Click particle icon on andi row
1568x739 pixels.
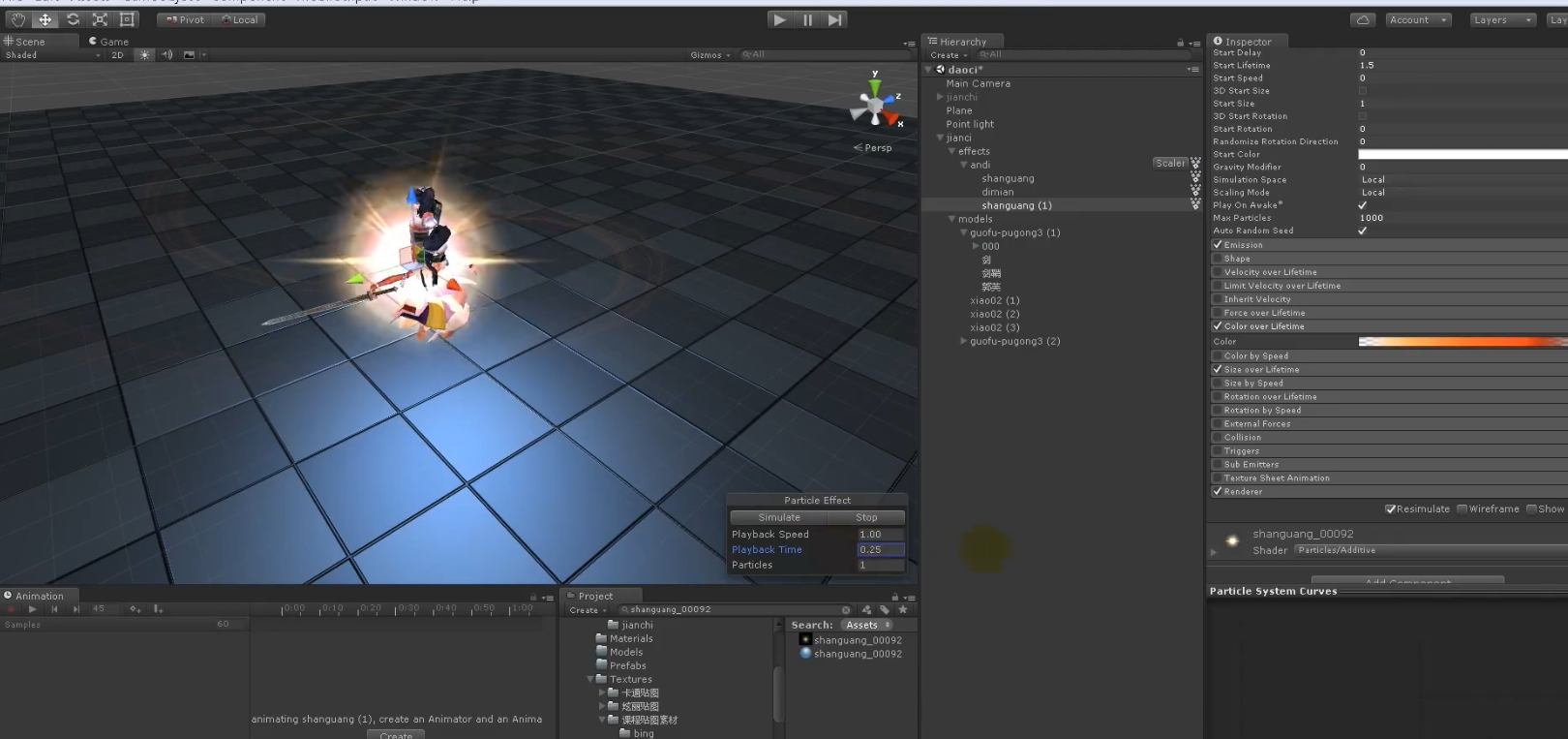(x=1195, y=164)
